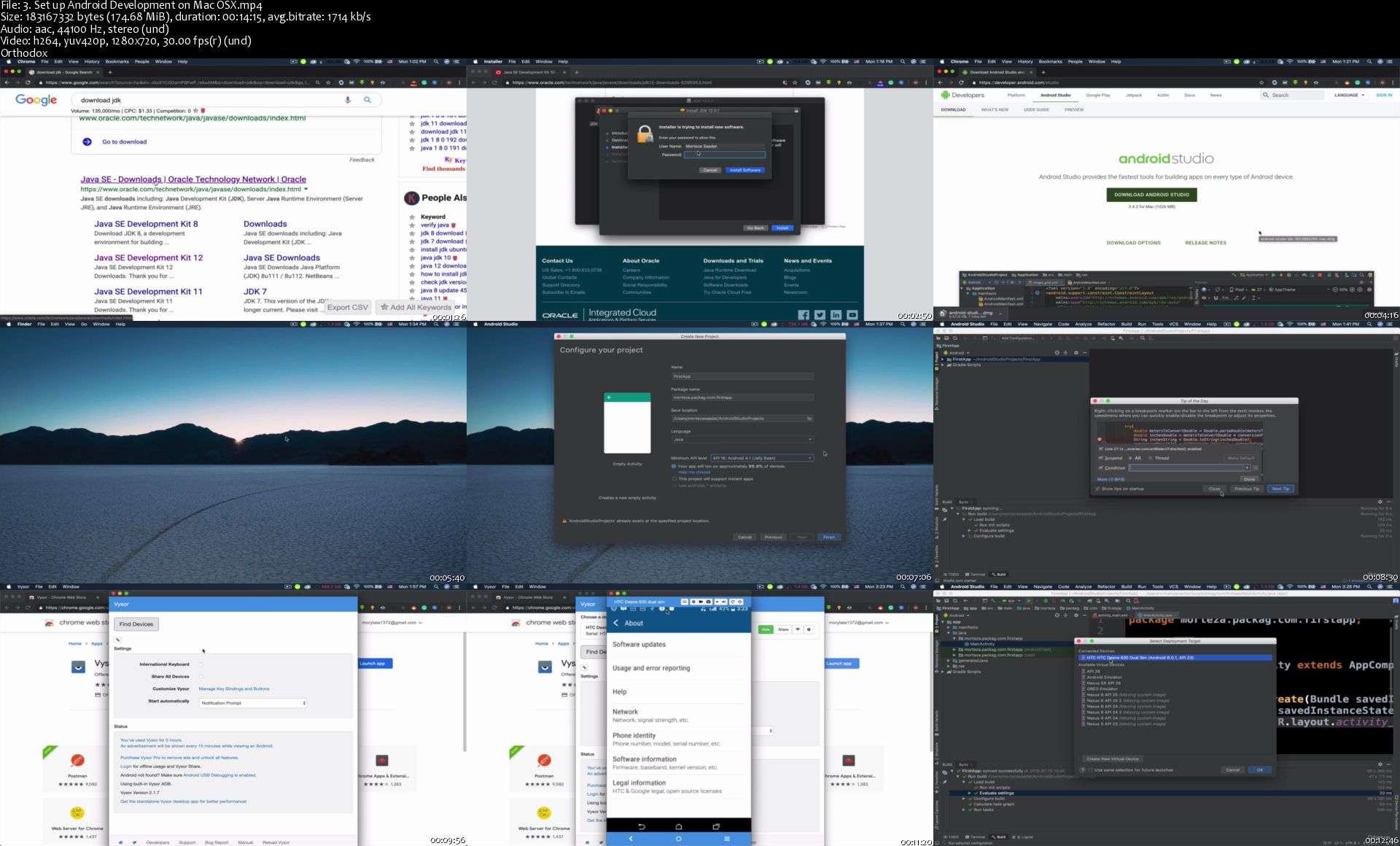Select the HTC Desire 630 connected device row

coord(1175,657)
